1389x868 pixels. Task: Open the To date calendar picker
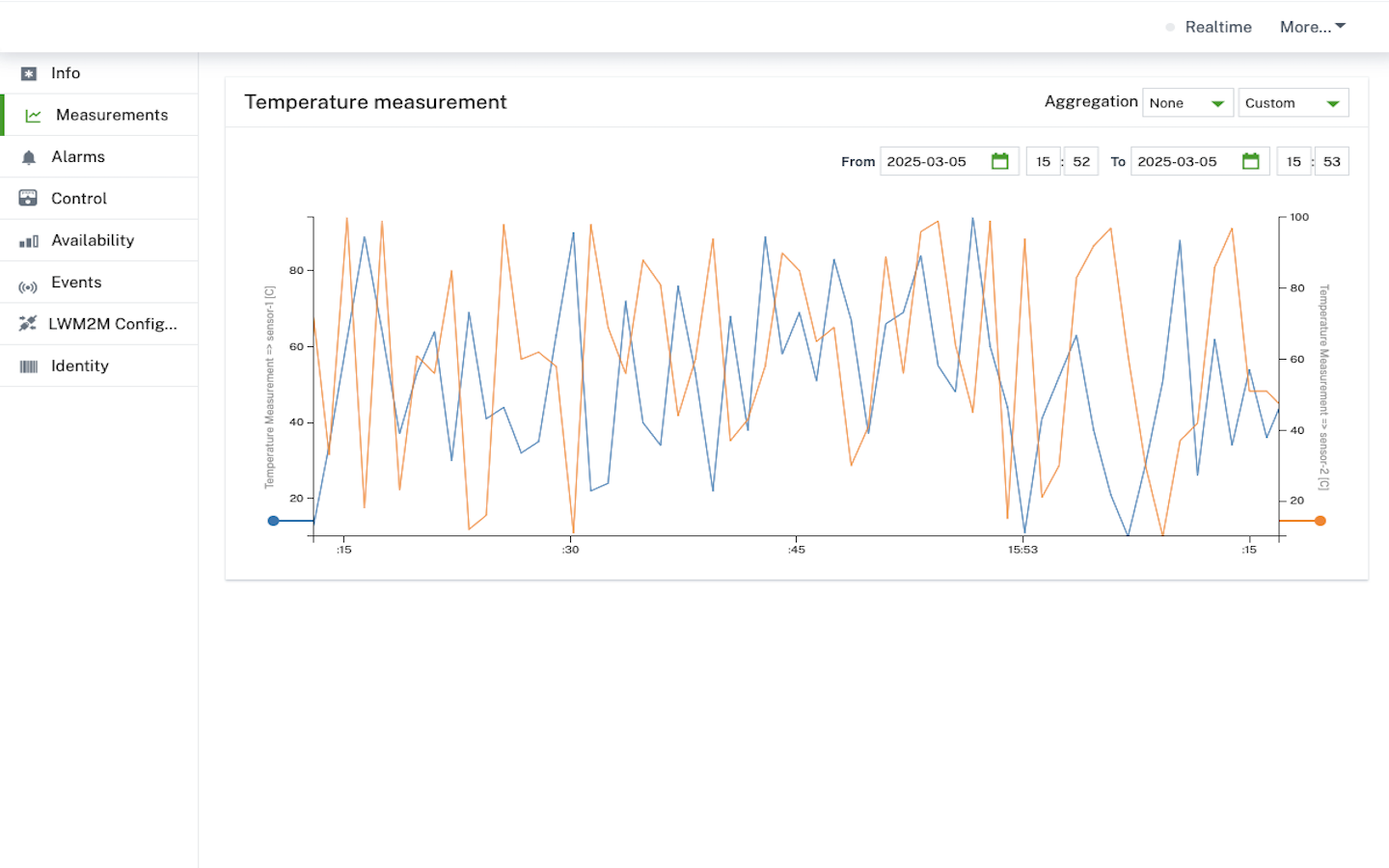tap(1250, 161)
